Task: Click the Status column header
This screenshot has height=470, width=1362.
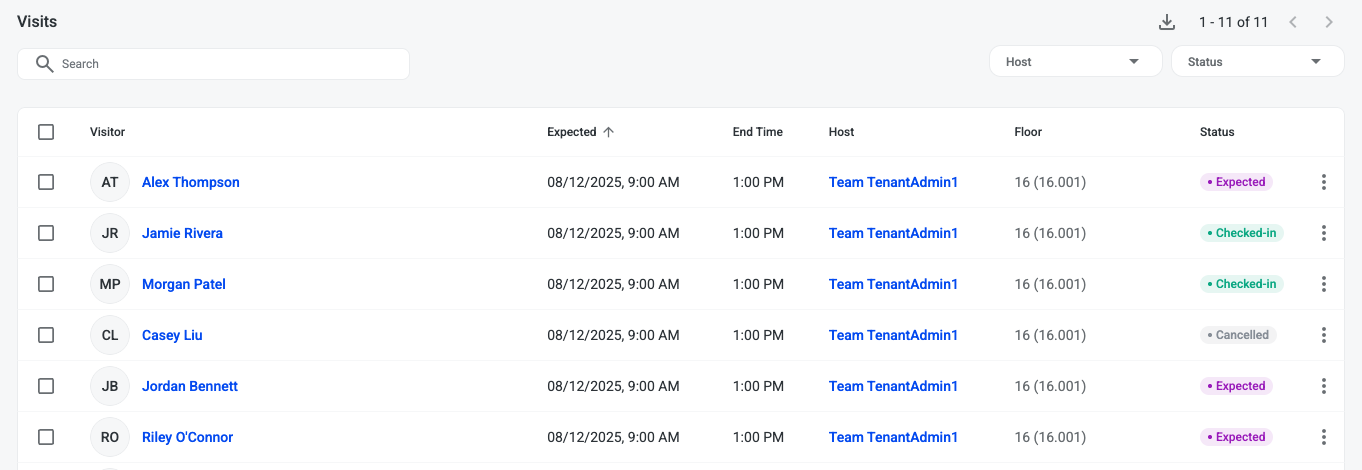Action: point(1217,132)
